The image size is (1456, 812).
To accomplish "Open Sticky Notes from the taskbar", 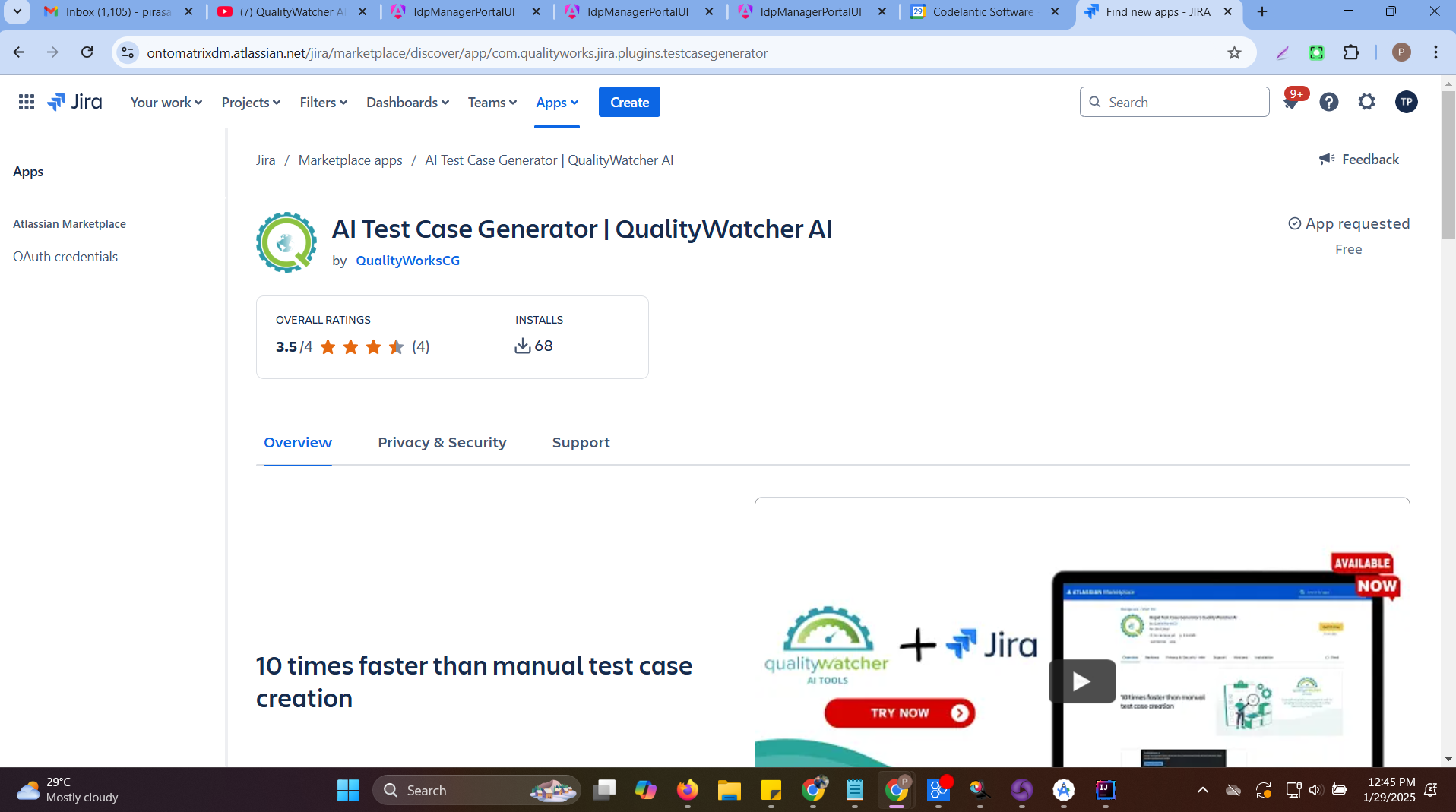I will pos(771,790).
